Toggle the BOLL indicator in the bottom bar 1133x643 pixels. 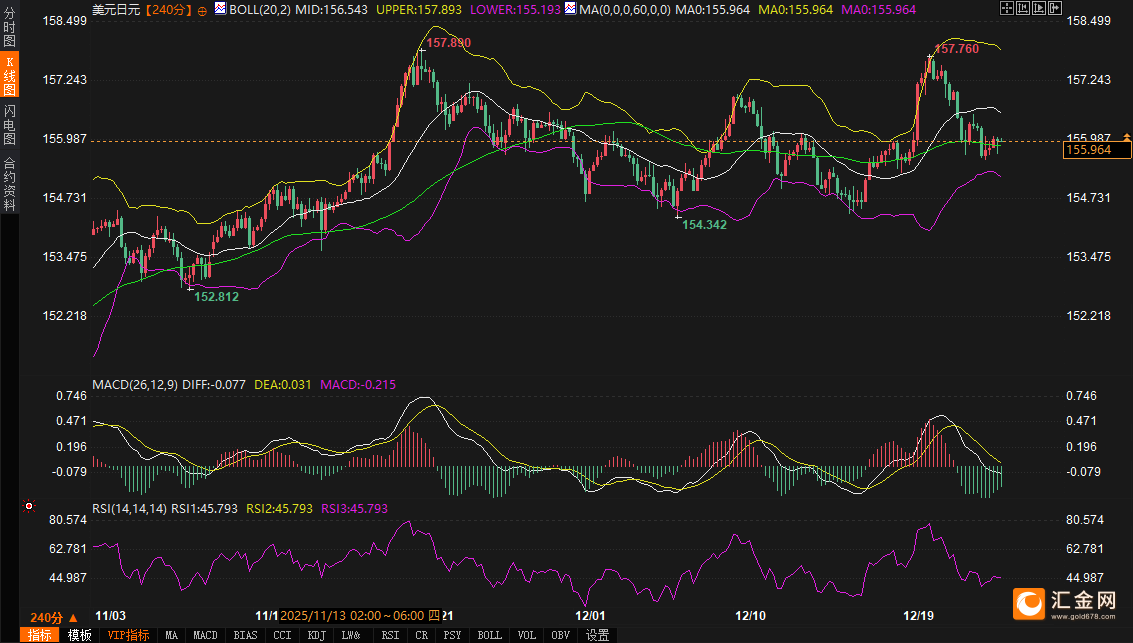(x=489, y=635)
